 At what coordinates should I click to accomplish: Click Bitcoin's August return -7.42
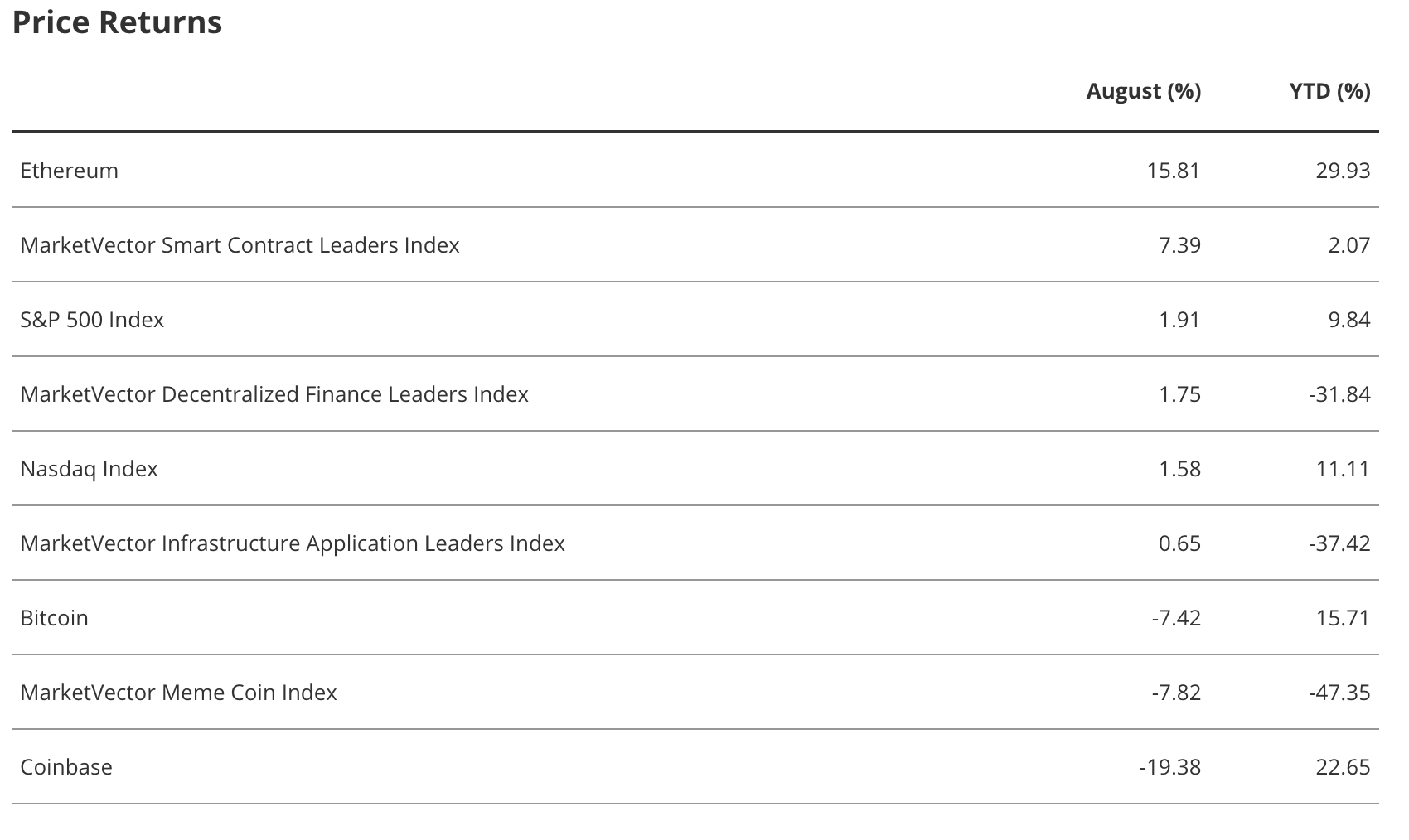tap(1175, 618)
